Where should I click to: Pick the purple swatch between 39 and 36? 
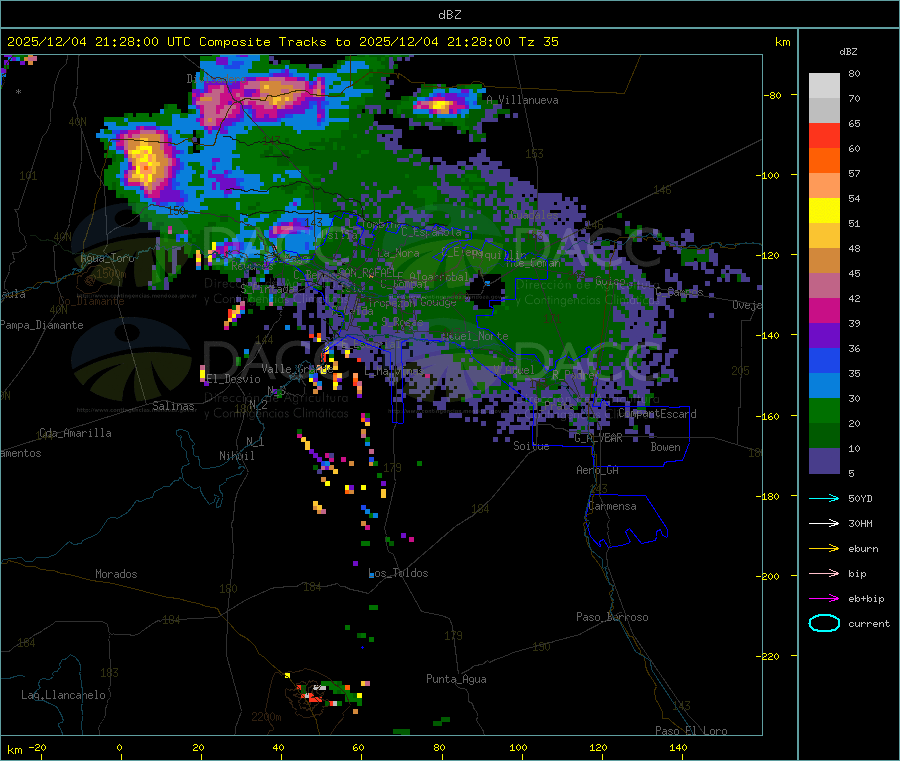click(x=824, y=336)
